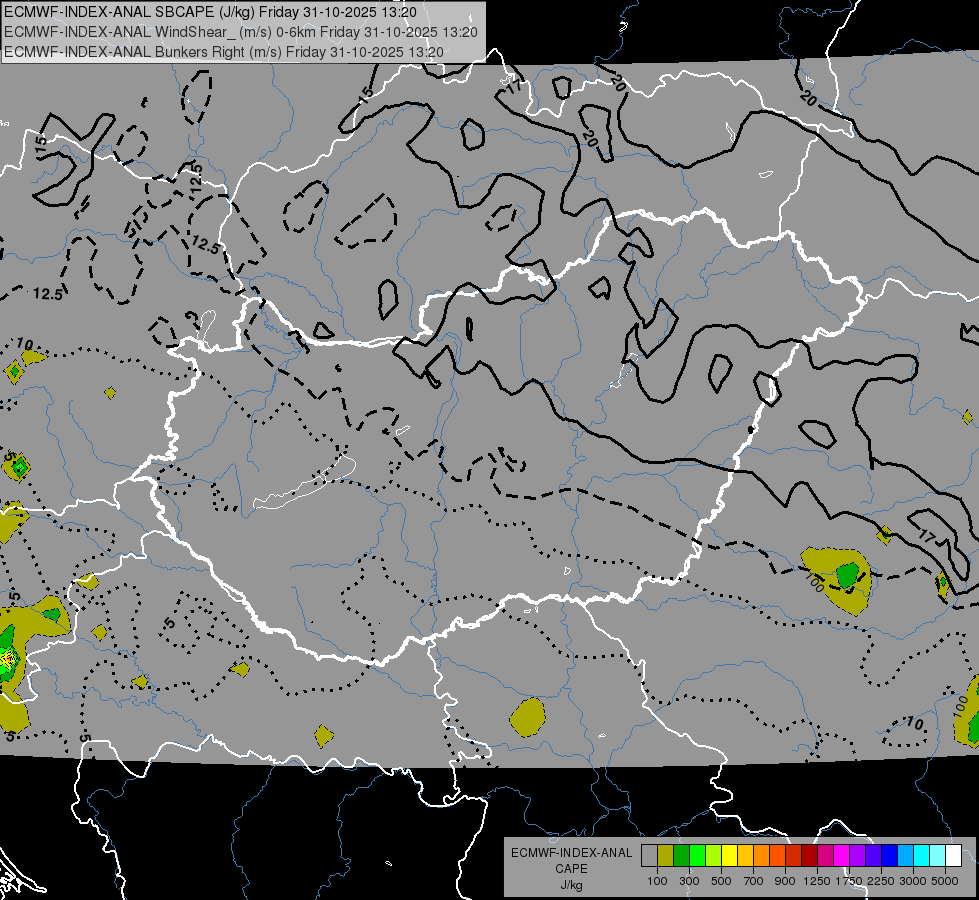Click the WindShear_ 0-6km title line

240,32
